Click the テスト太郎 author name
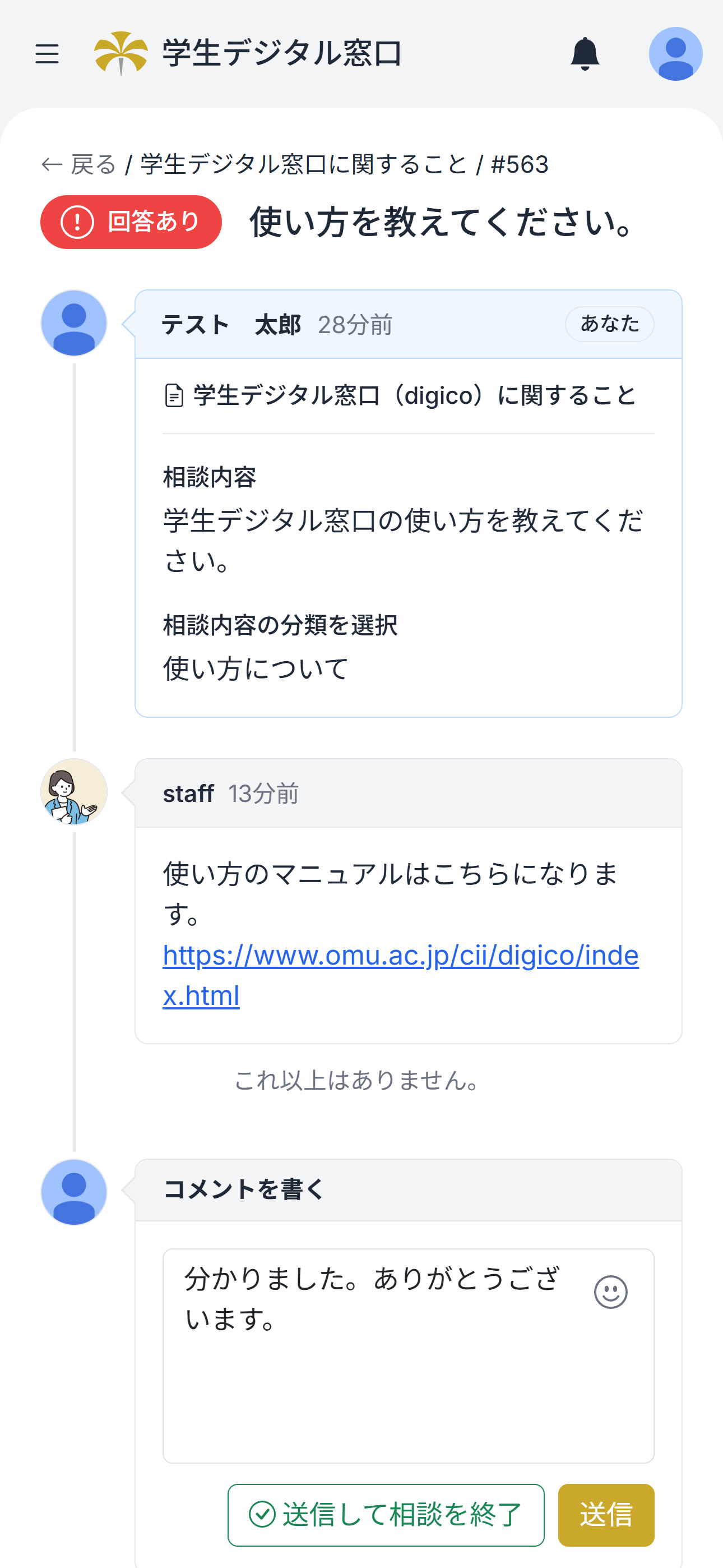This screenshot has width=723, height=1568. coord(231,325)
